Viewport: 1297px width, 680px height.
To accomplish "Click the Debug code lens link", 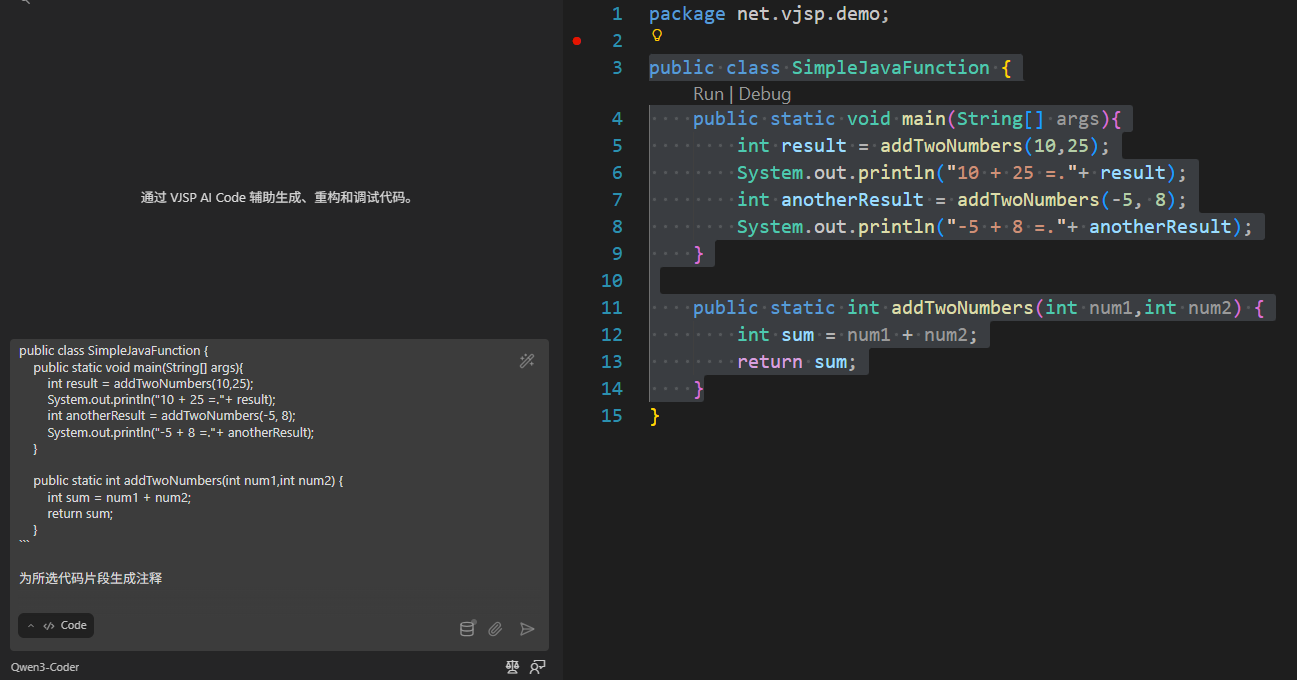I will [765, 94].
